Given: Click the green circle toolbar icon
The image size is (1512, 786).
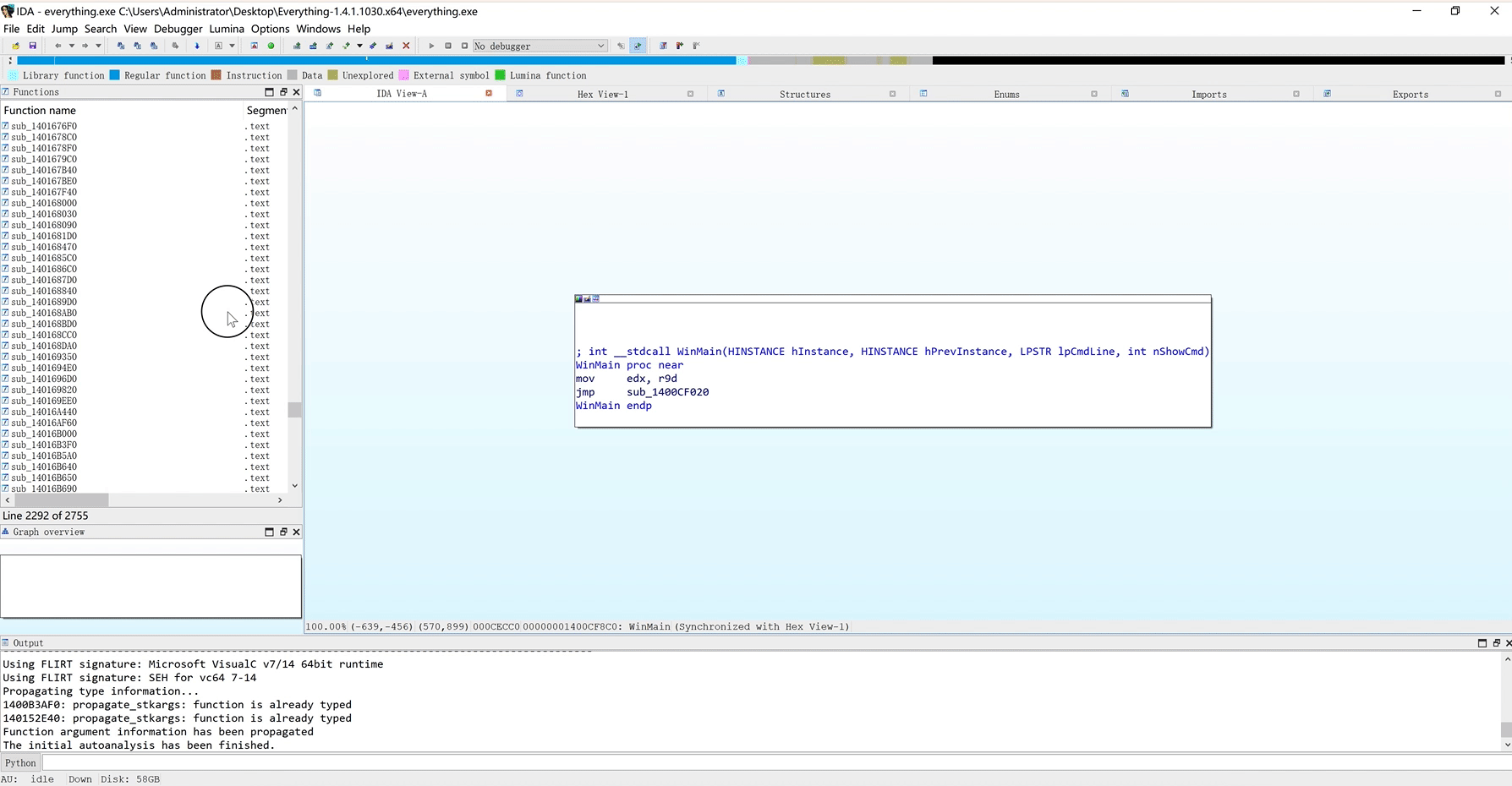Looking at the screenshot, I should [271, 46].
